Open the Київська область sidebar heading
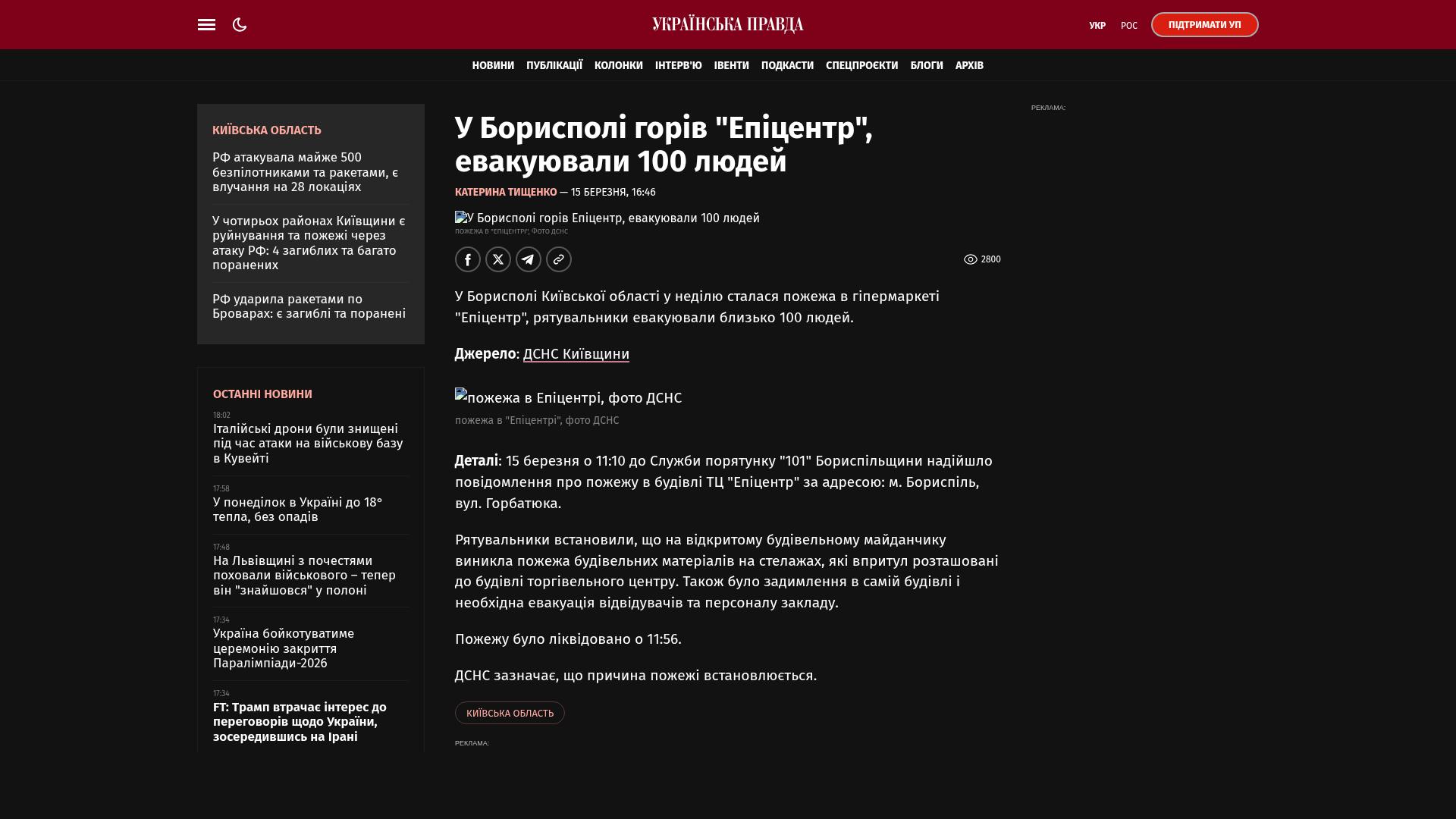The height and width of the screenshot is (819, 1456). pos(267,130)
